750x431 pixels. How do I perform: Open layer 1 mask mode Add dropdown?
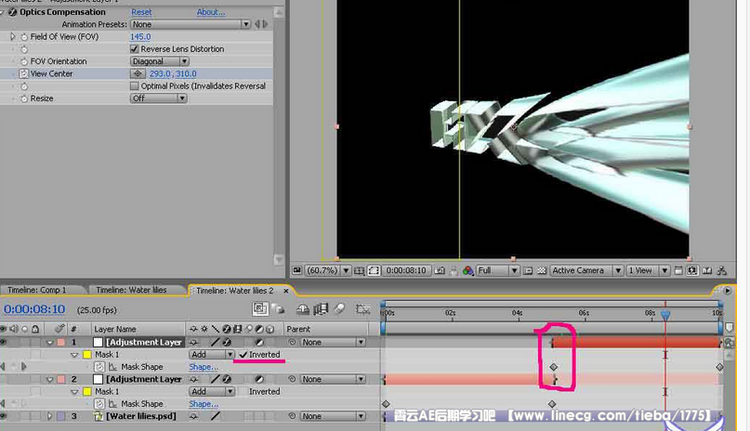[x=211, y=354]
